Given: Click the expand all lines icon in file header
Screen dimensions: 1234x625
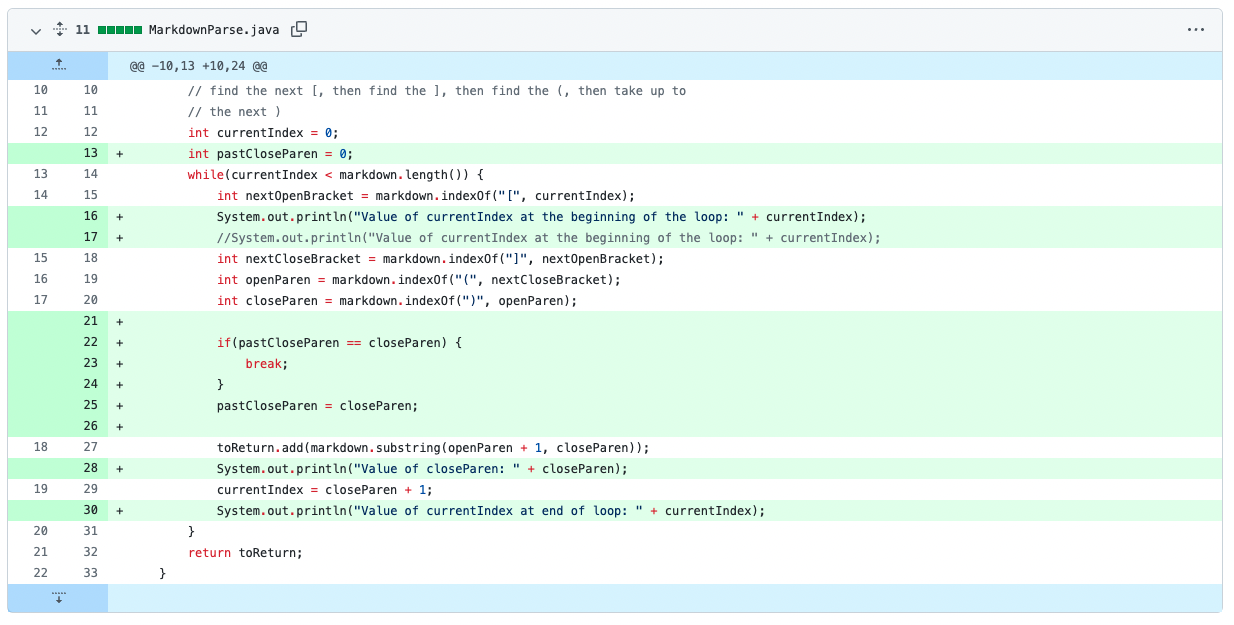Looking at the screenshot, I should pos(60,30).
